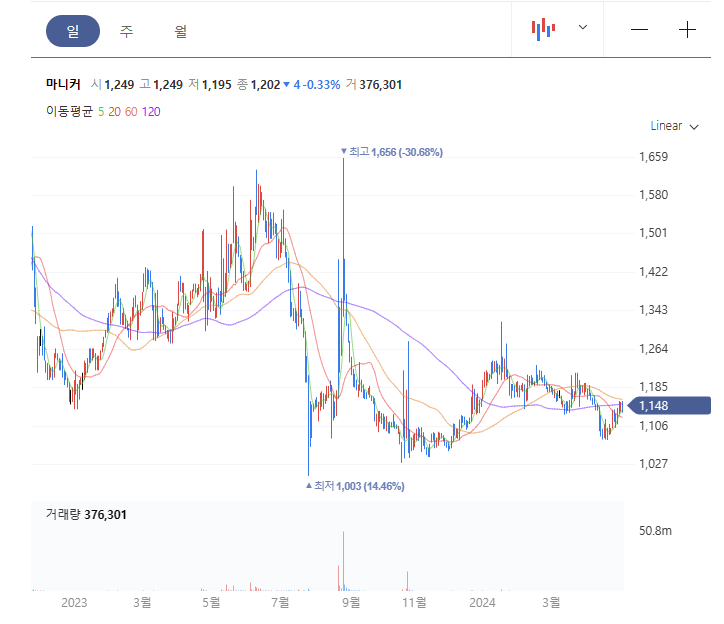Screen dimensions: 724x624
Task: Zoom out with the minus icon
Action: click(x=640, y=30)
